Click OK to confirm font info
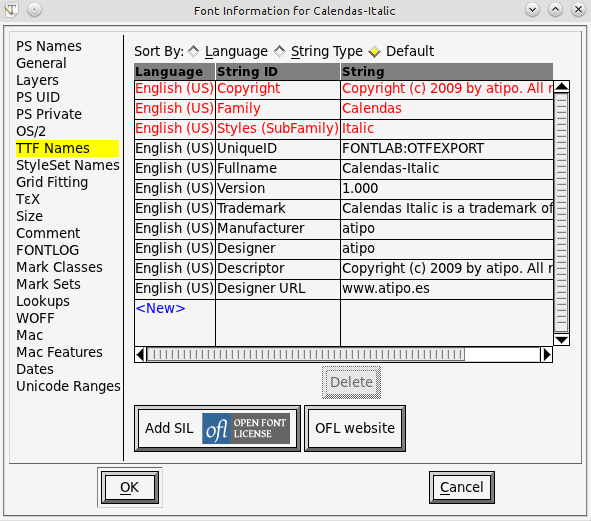 point(130,487)
